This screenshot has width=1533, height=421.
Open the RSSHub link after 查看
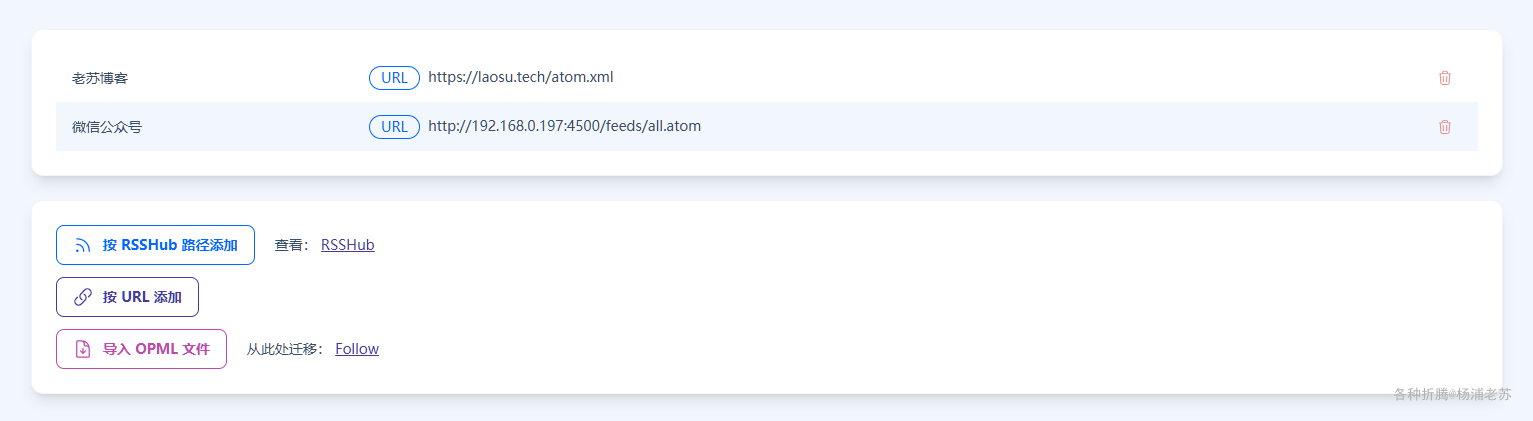click(x=347, y=245)
